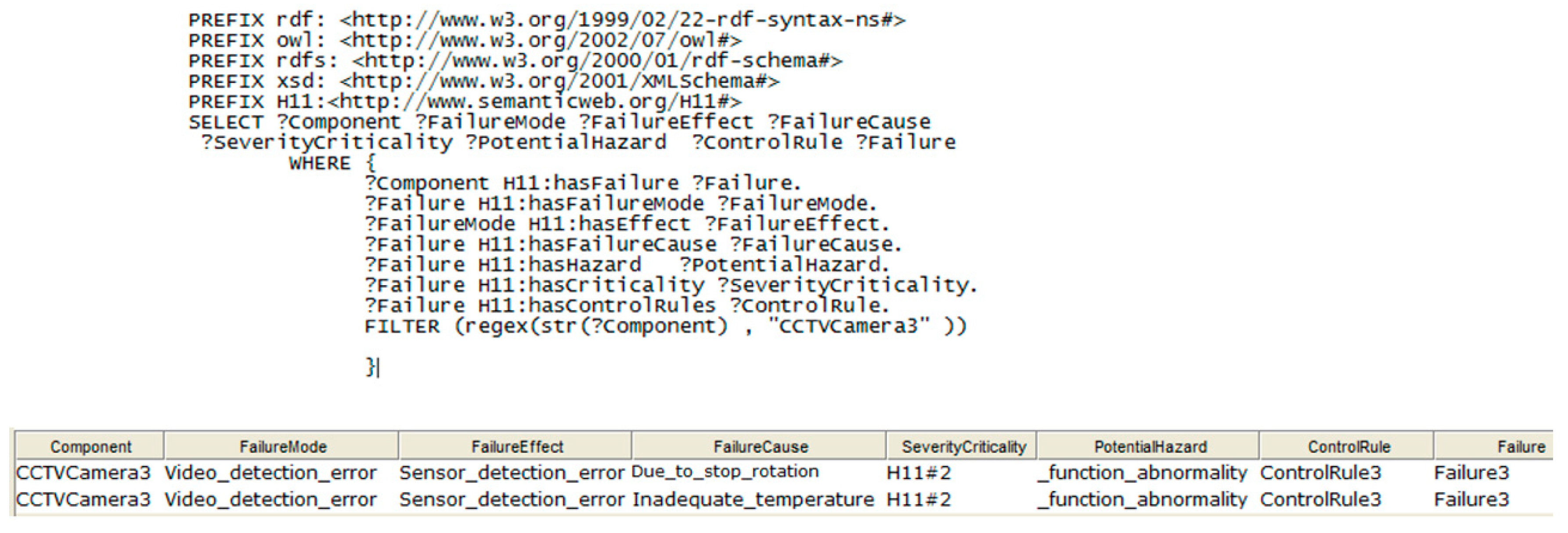Viewport: 1568px width, 533px height.
Task: Select the Inadequate_temperature cell
Action: 753,500
